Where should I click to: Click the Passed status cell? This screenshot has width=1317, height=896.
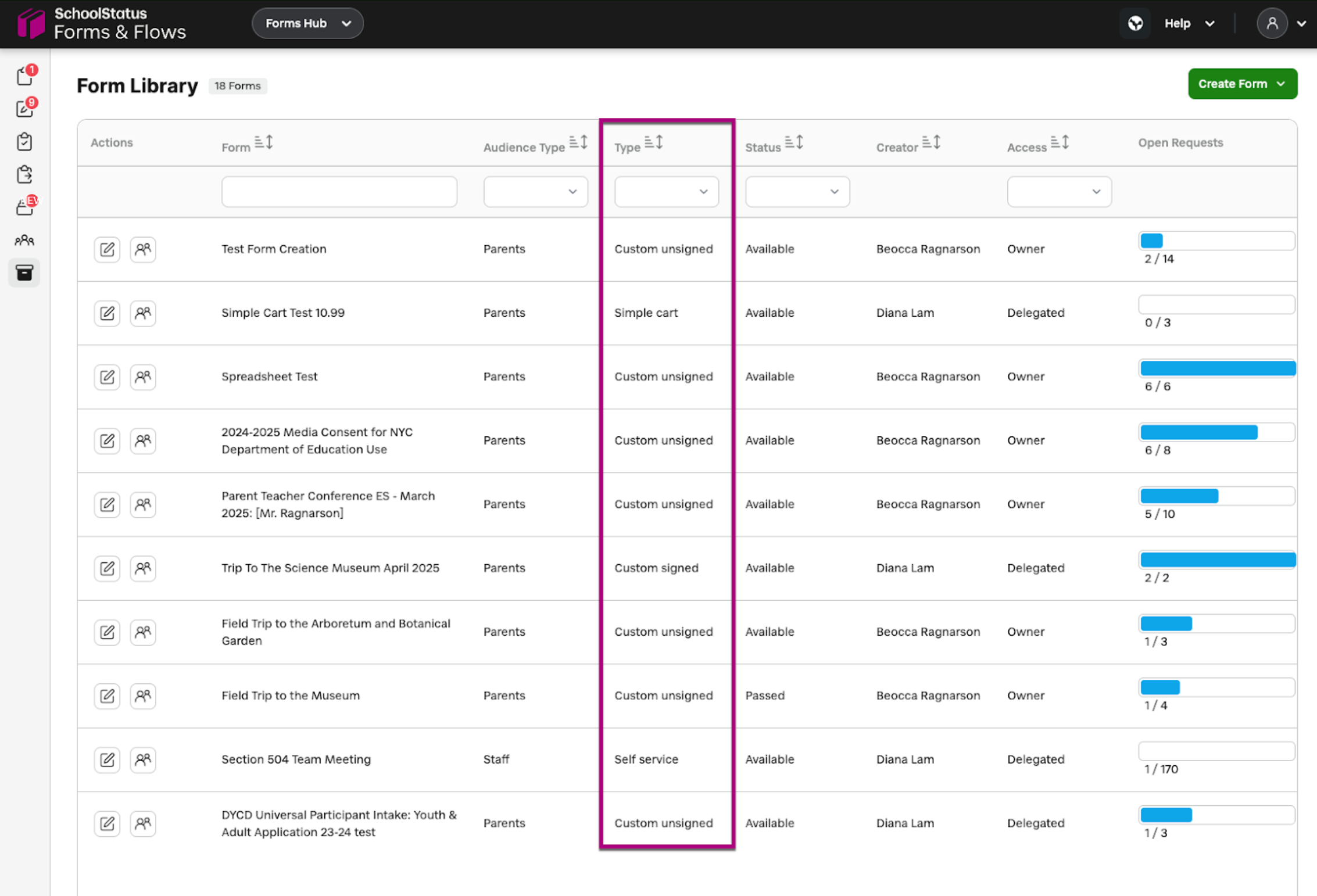pos(765,696)
